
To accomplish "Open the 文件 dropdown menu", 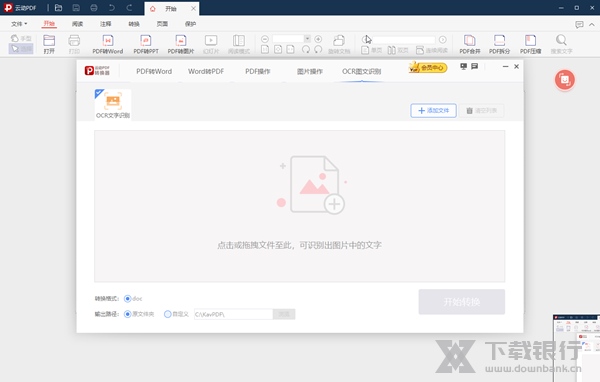I will click(x=19, y=24).
